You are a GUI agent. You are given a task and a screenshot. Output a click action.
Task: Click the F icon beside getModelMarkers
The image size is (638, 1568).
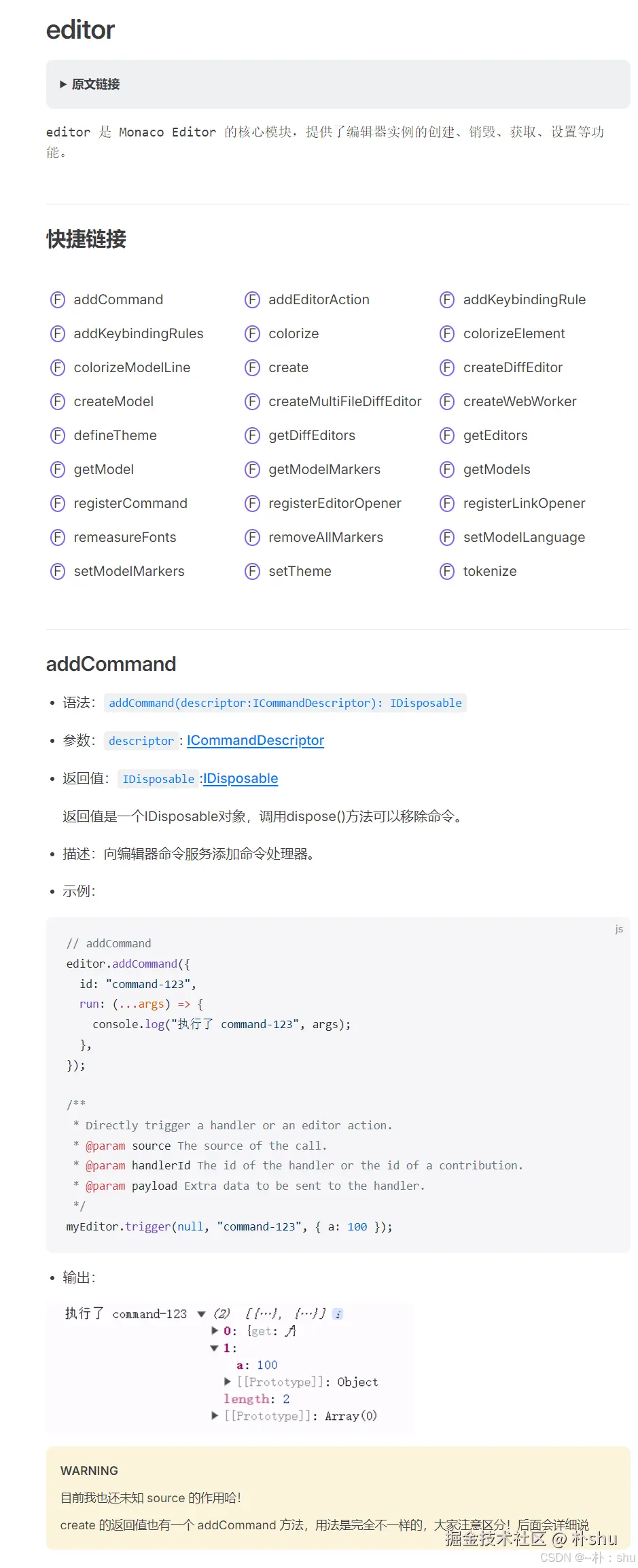pos(252,469)
